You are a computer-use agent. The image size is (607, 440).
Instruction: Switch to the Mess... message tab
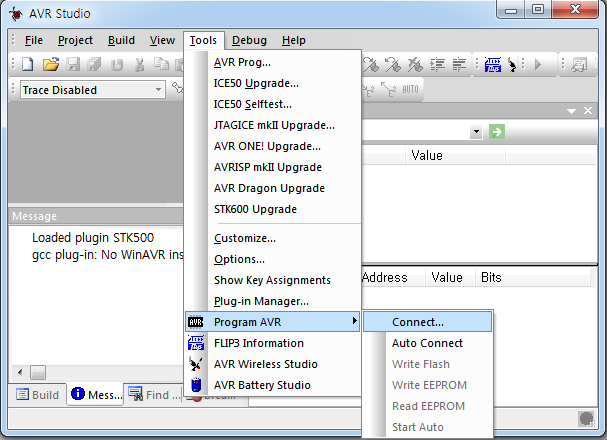tap(95, 394)
